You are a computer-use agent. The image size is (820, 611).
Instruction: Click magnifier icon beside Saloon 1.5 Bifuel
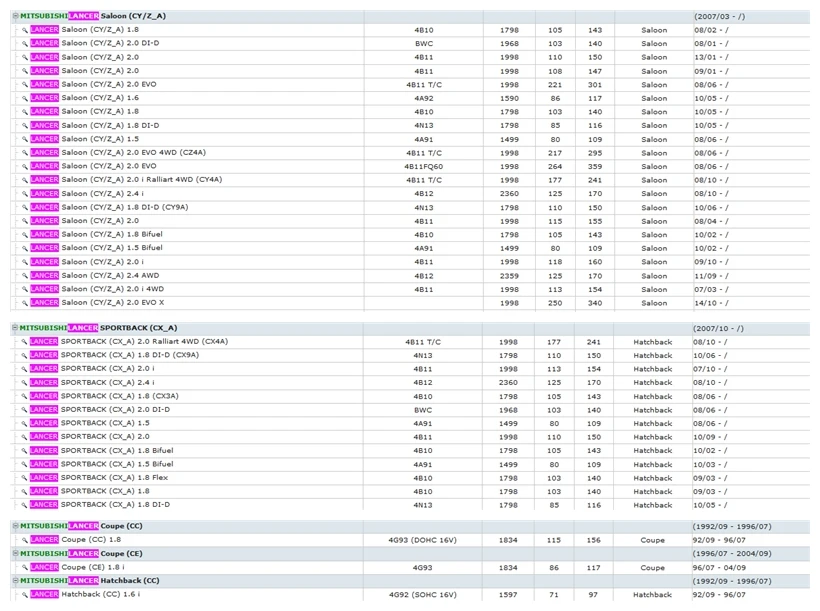pos(25,248)
